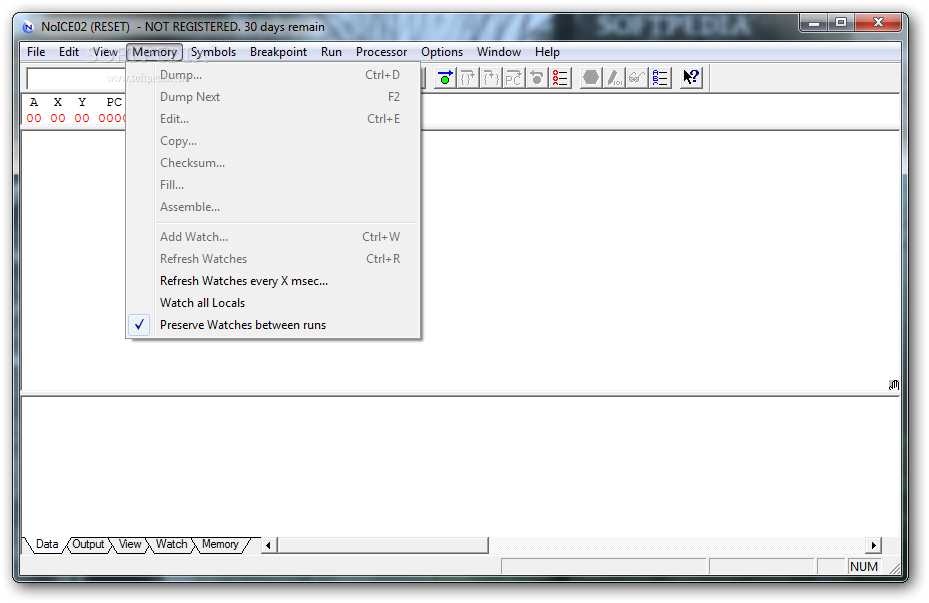
Task: Open the Window menu
Action: [499, 52]
